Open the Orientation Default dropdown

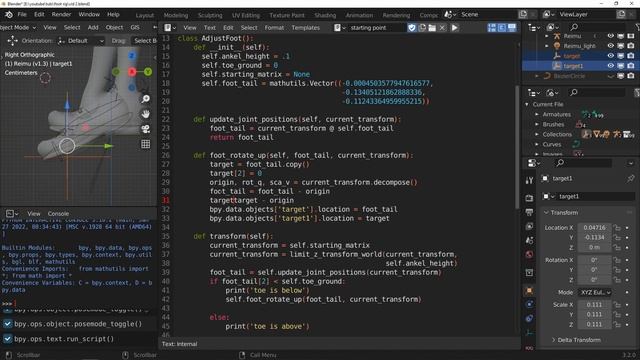[x=81, y=41]
